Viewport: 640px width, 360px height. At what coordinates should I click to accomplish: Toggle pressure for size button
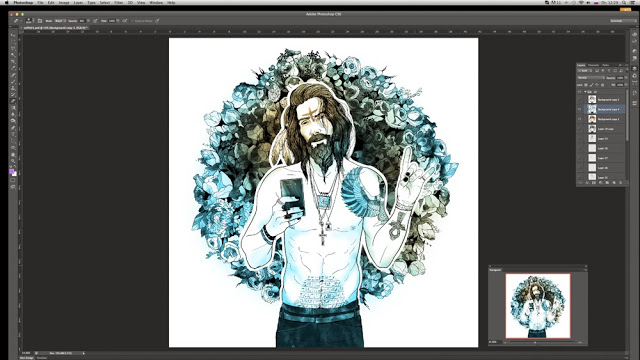pos(157,21)
